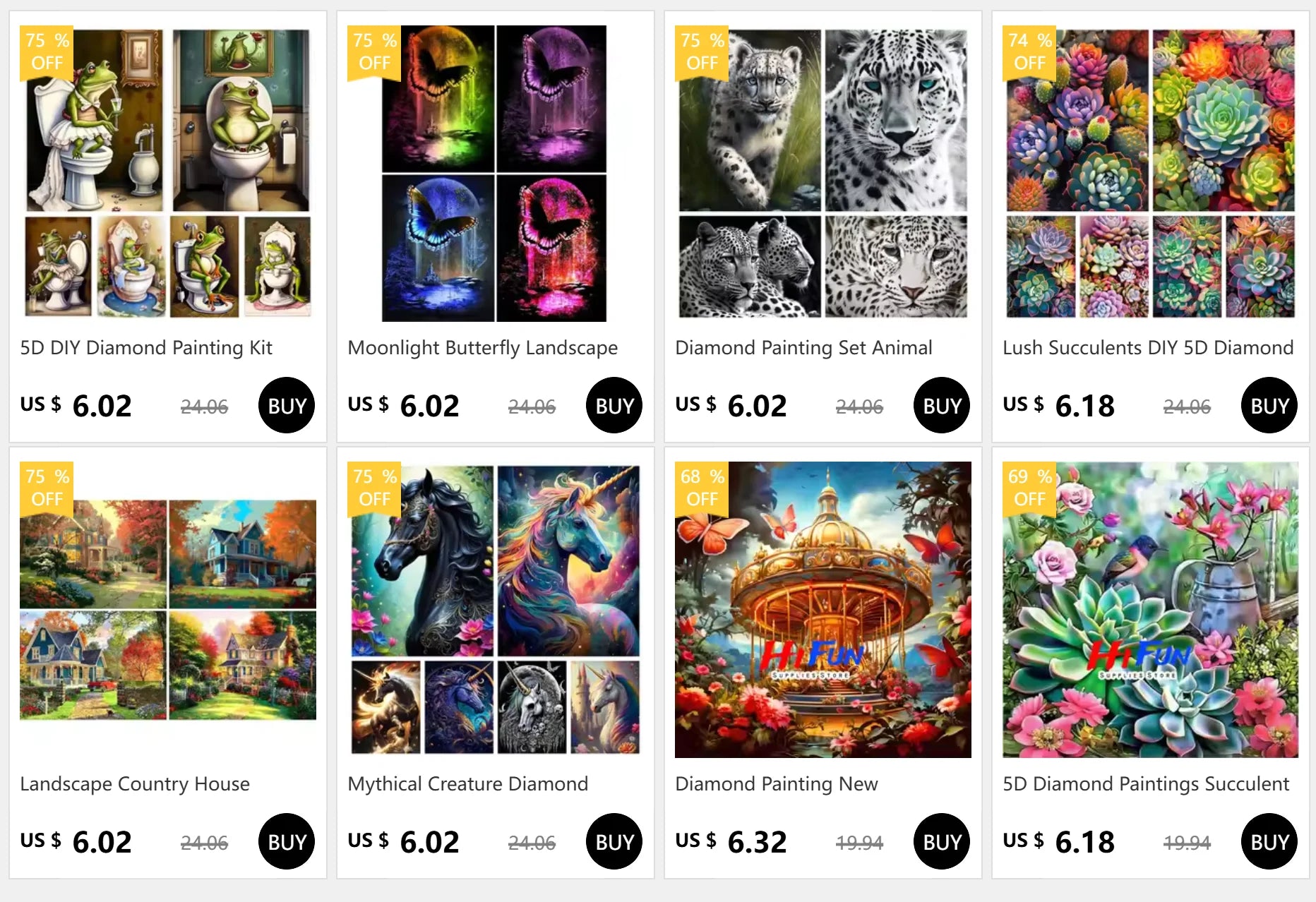Click BUY for Diamond Painting Set Animal
The height and width of the screenshot is (902, 1316).
(942, 405)
